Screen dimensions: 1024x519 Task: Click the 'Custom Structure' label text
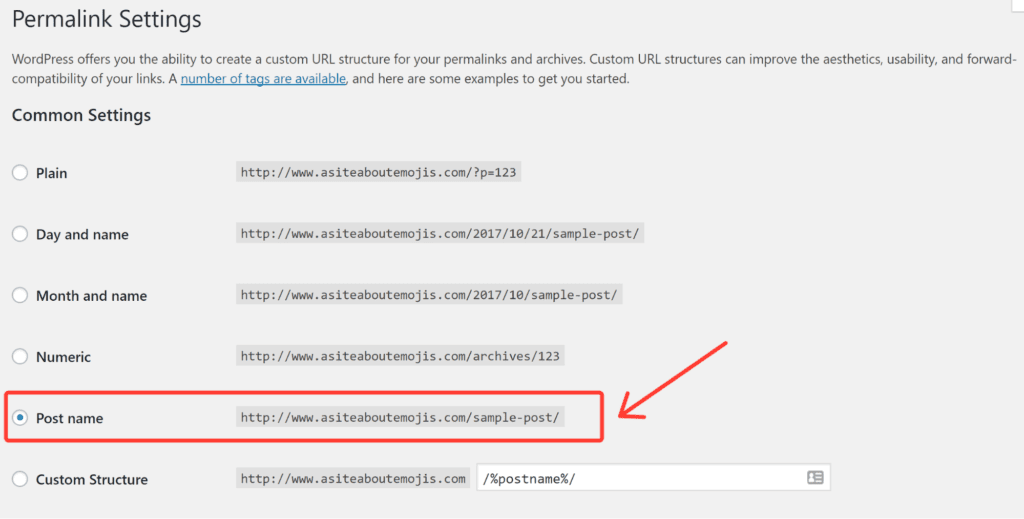(91, 479)
